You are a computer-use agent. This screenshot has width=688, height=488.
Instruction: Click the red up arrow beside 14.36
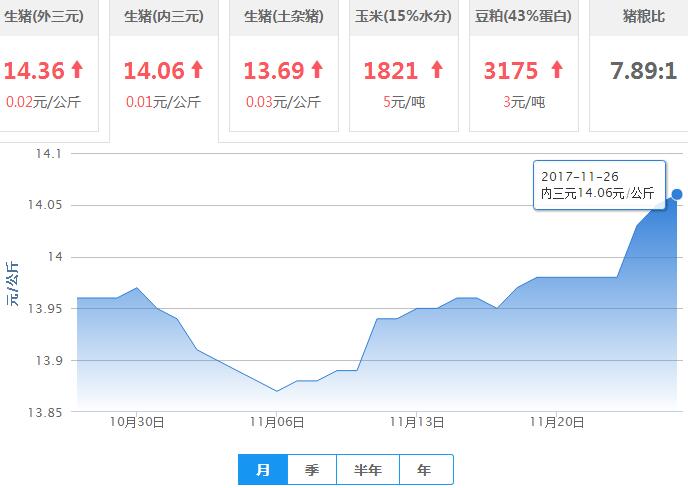pyautogui.click(x=77, y=70)
